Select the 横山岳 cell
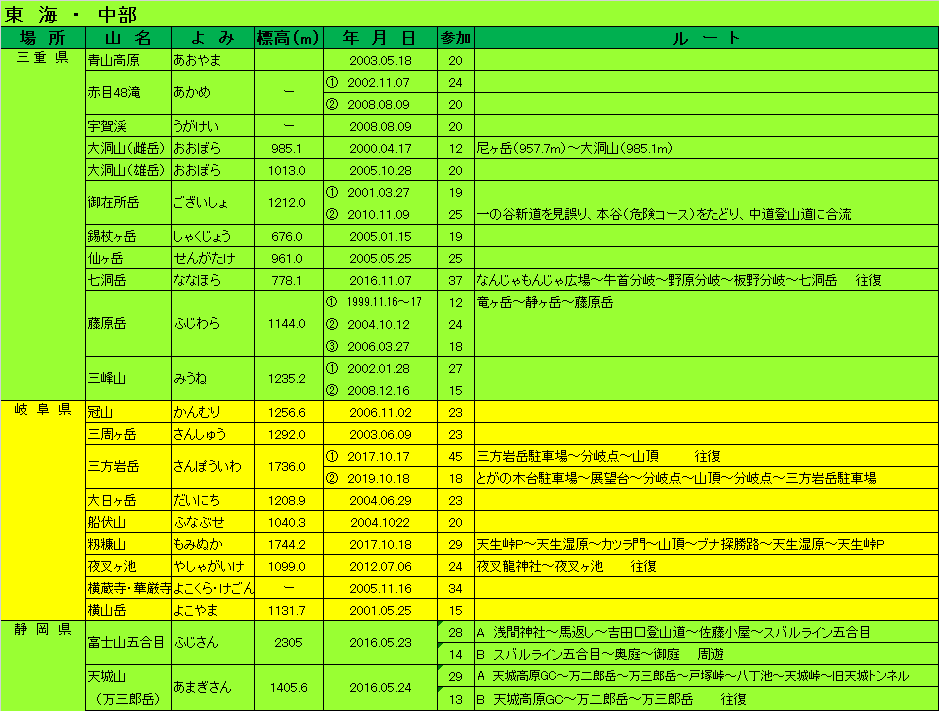The height and width of the screenshot is (711, 941). [128, 610]
